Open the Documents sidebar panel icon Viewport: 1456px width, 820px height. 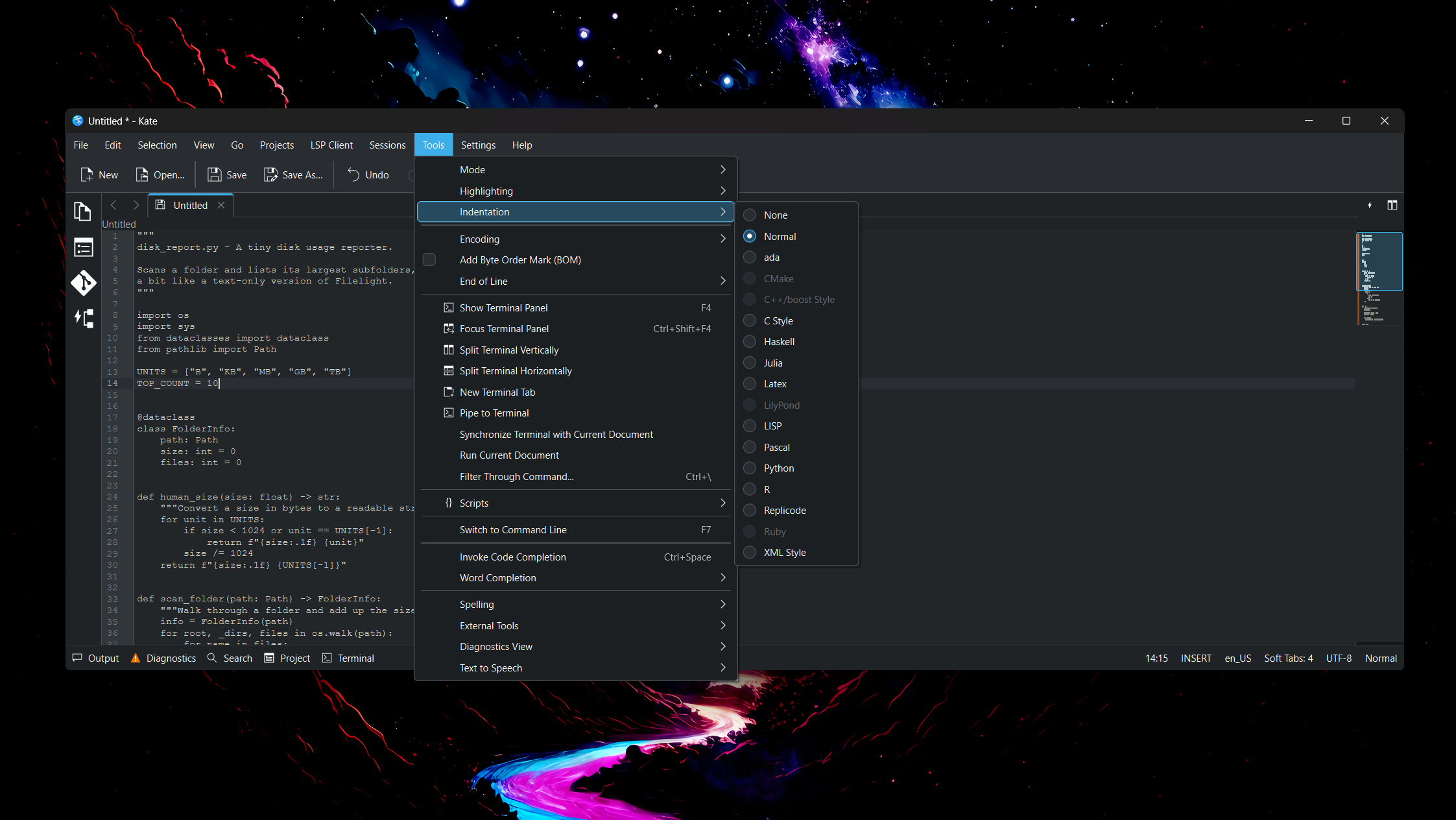[x=83, y=211]
